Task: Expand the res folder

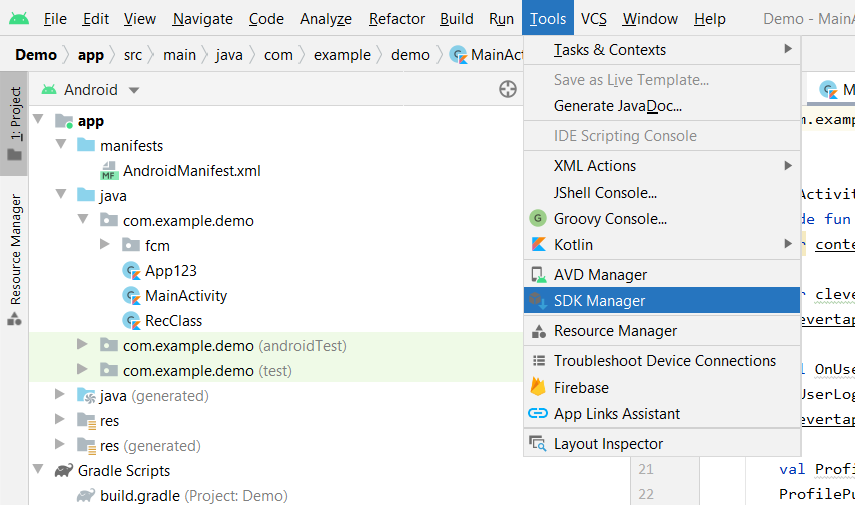Action: [60, 419]
